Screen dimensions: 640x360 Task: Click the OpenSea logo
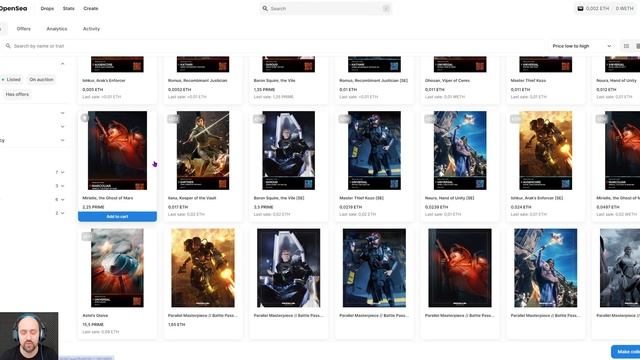[13, 8]
